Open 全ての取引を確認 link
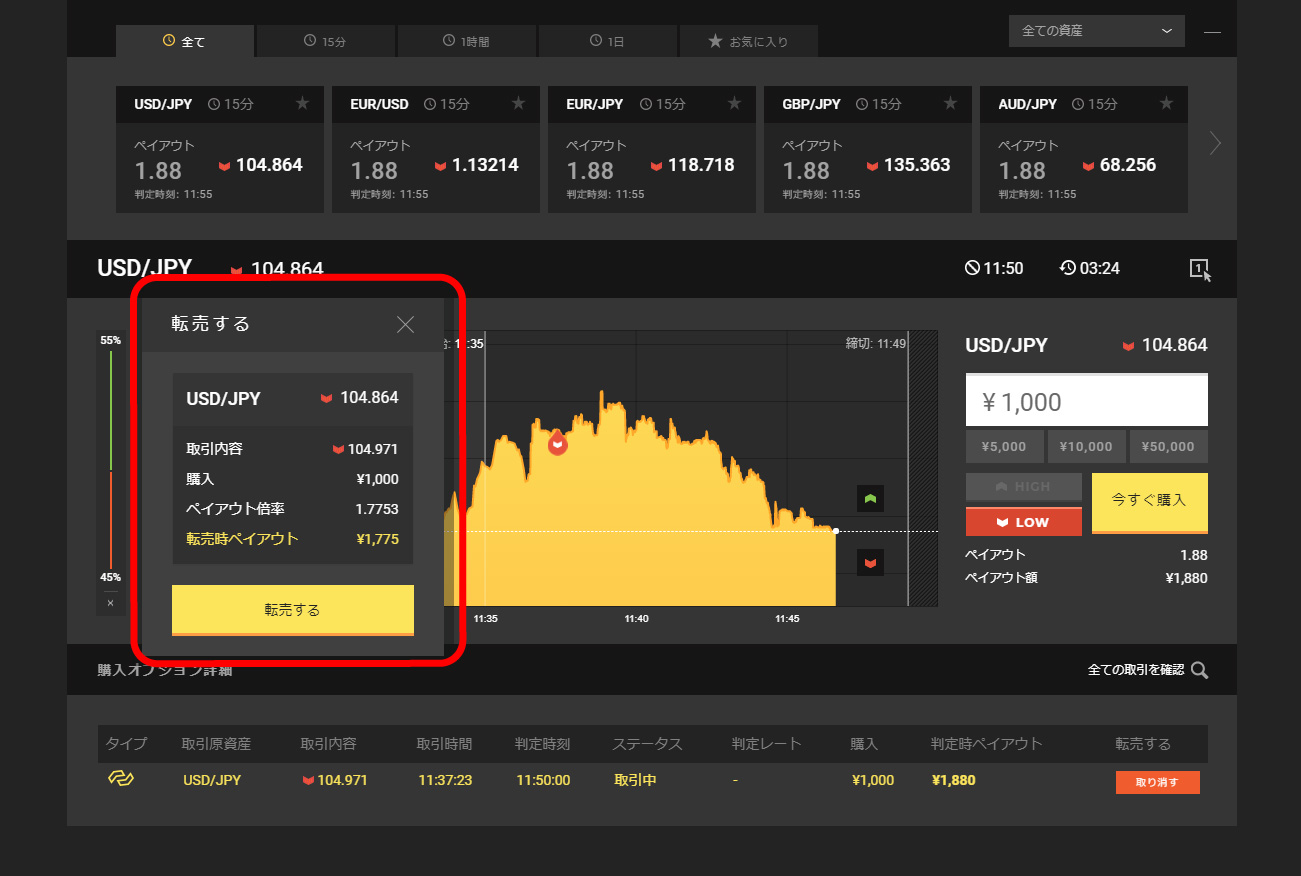The height and width of the screenshot is (876, 1301). [x=1135, y=670]
